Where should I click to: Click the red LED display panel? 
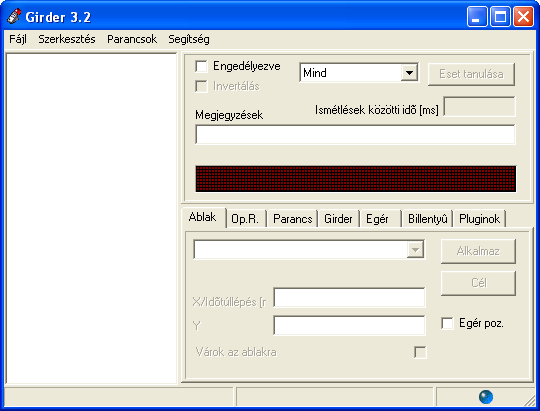(x=355, y=179)
